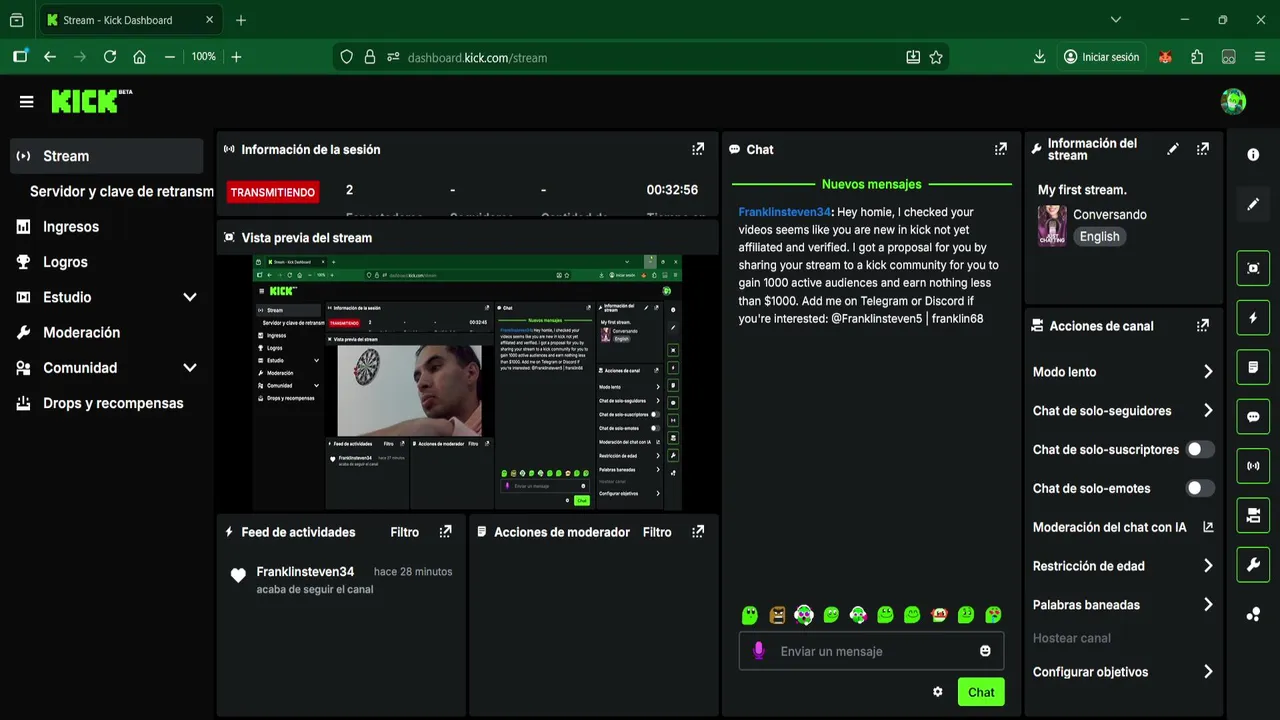Select the chat bubble icon in the right sidebar

(x=1253, y=417)
